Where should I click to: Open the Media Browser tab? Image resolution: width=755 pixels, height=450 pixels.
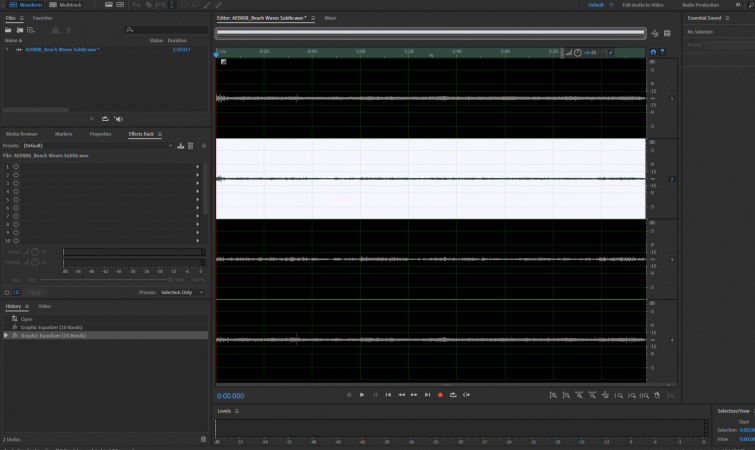(x=22, y=134)
